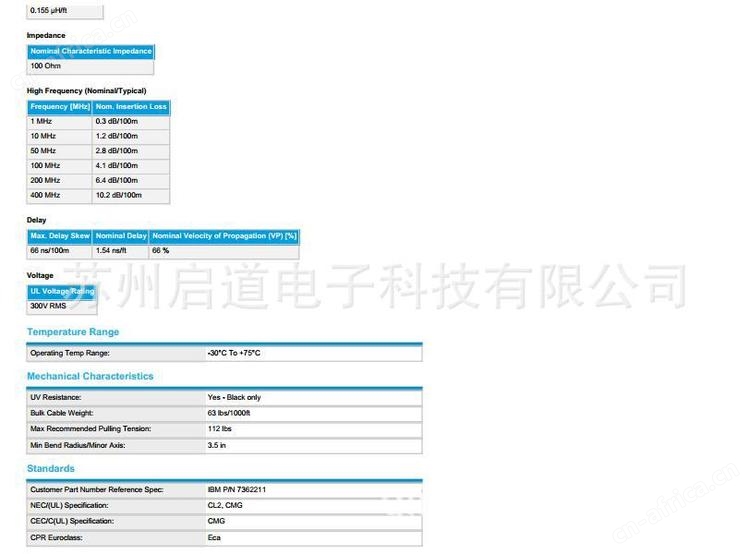Click the 'Standards' section heading
750x554 pixels.
[51, 469]
